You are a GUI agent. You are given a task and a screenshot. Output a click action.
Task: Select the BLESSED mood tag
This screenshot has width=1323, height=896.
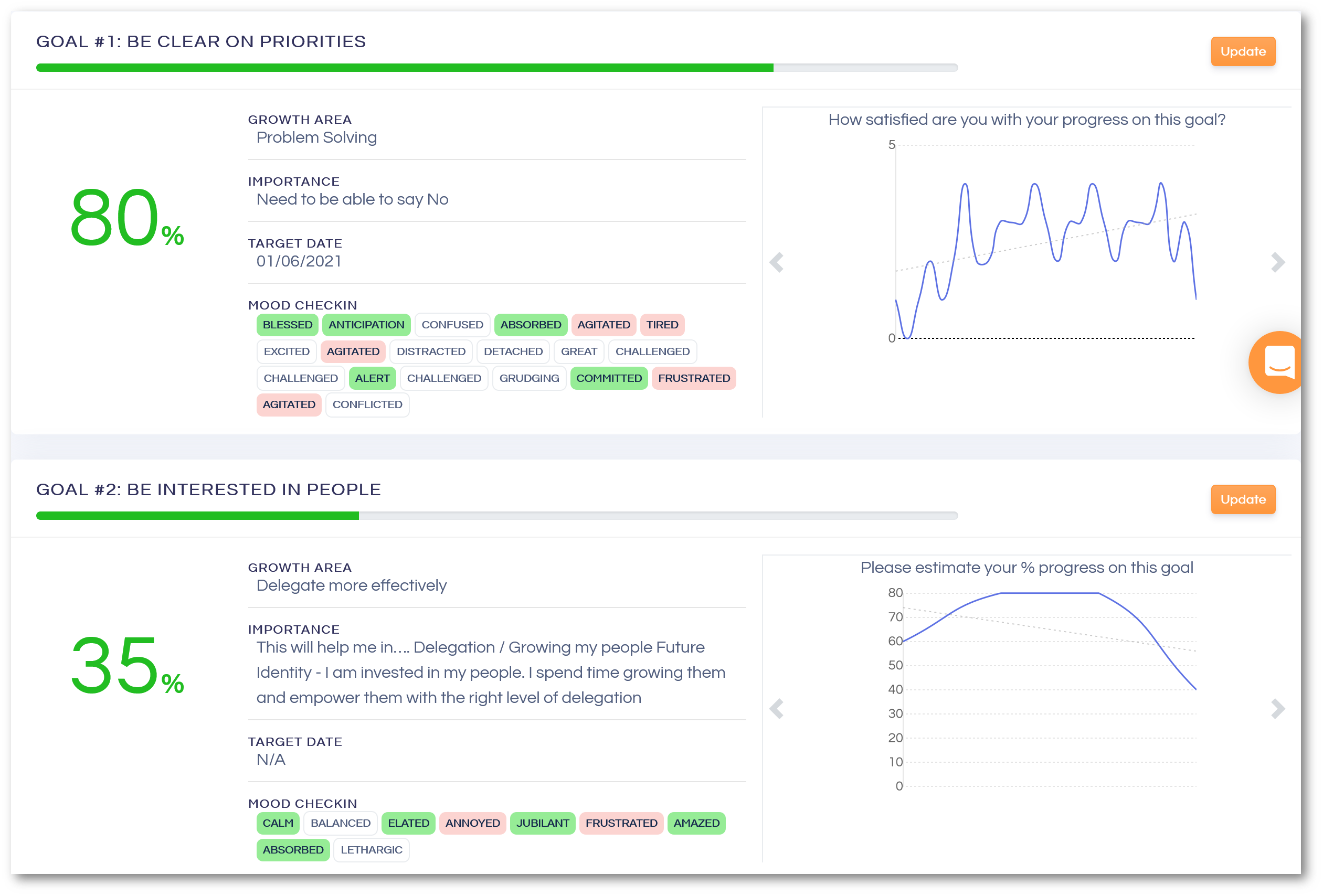[288, 325]
